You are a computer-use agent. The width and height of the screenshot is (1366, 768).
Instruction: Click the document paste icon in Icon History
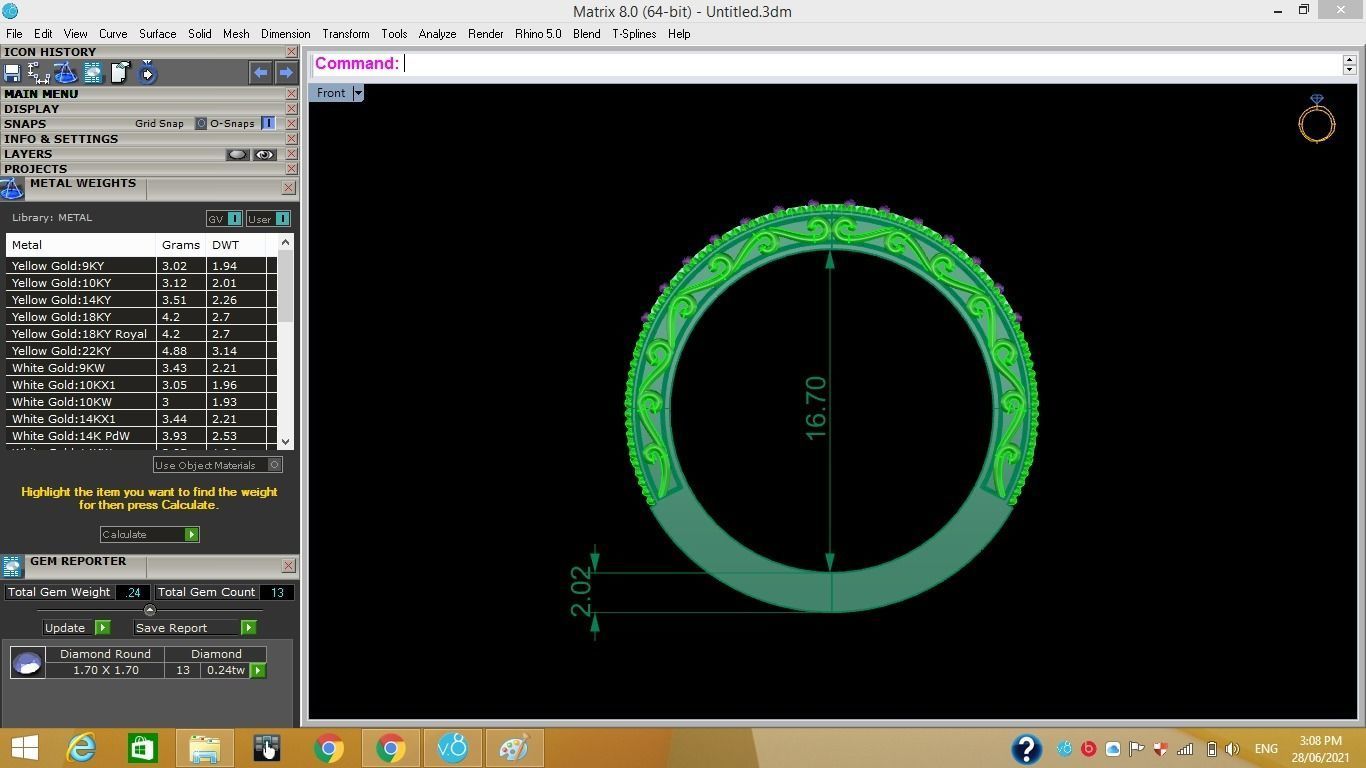tap(120, 73)
